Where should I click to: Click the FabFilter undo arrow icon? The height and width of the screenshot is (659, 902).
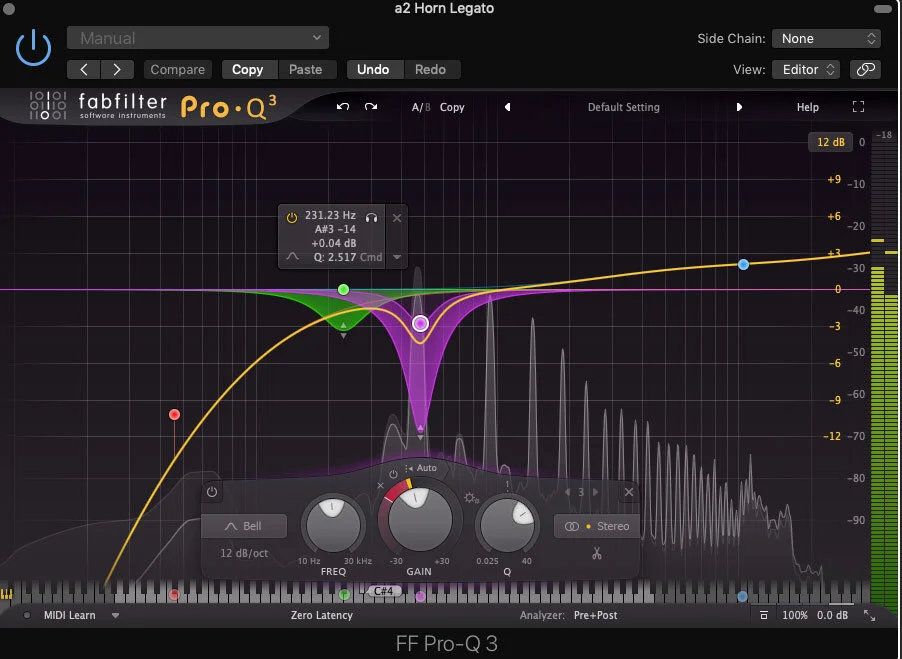click(x=343, y=107)
